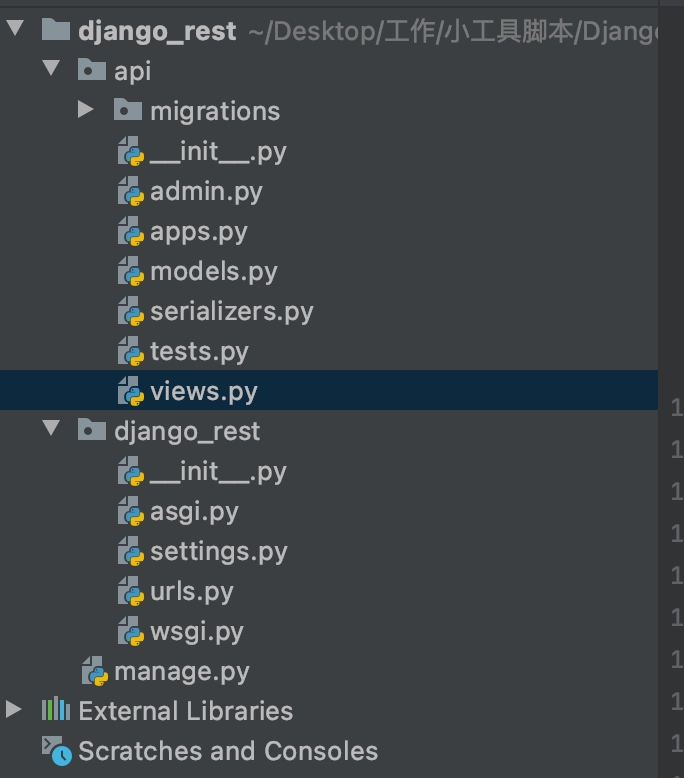Expand the External Libraries node arrow

[13, 710]
